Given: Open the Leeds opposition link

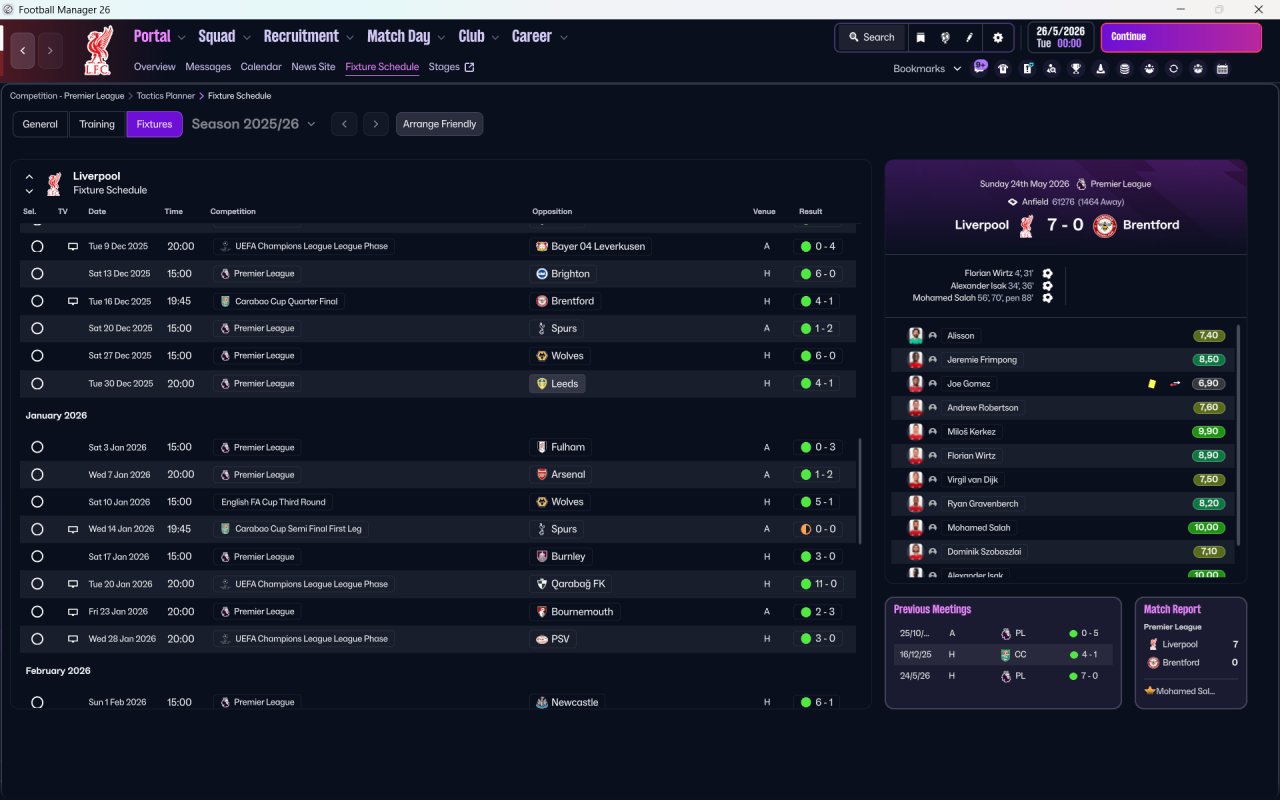Looking at the screenshot, I should [557, 383].
